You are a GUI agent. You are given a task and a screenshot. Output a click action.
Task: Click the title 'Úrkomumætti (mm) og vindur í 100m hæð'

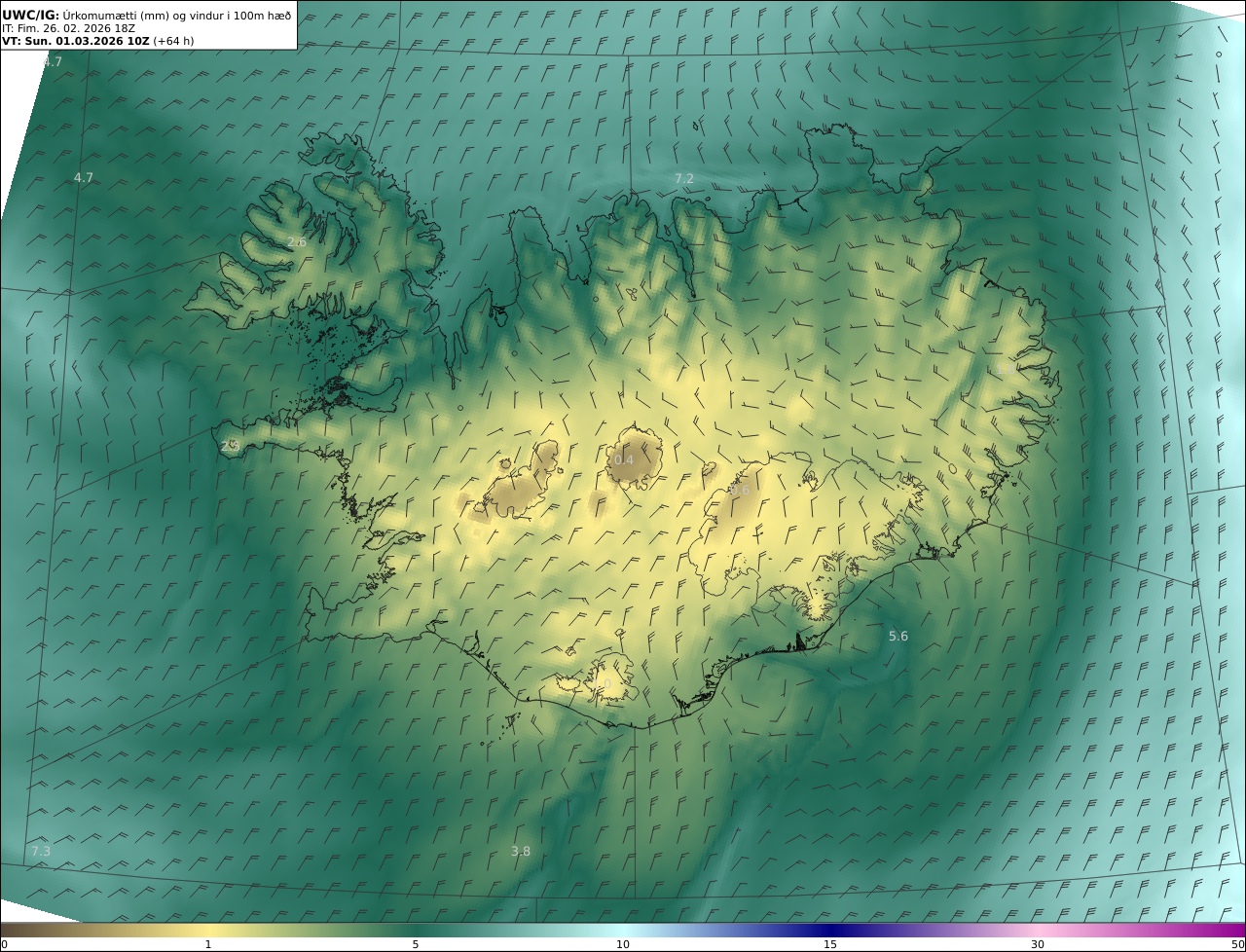pos(177,15)
